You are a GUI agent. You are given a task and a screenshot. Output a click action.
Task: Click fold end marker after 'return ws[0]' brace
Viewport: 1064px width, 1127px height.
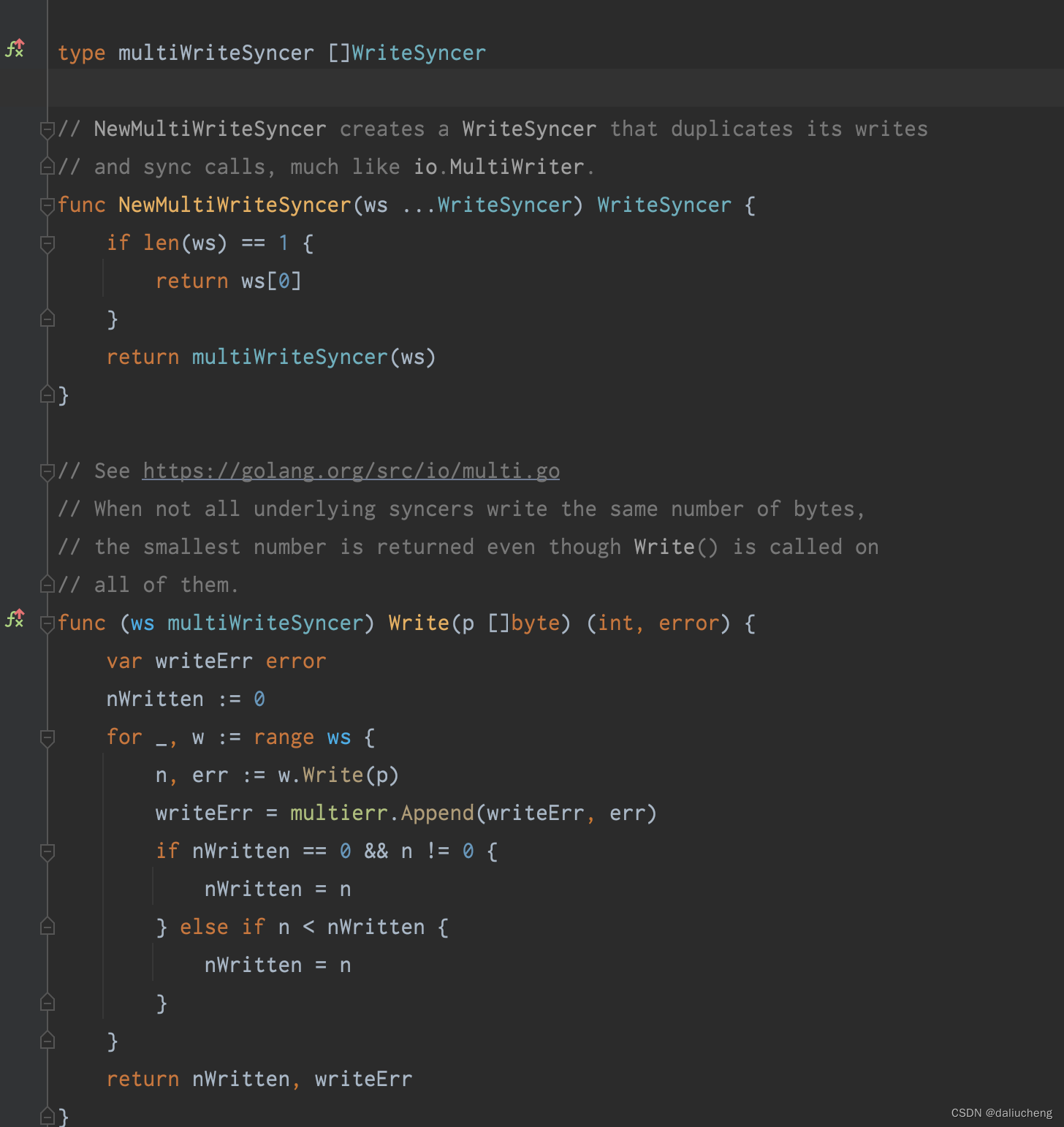[47, 319]
